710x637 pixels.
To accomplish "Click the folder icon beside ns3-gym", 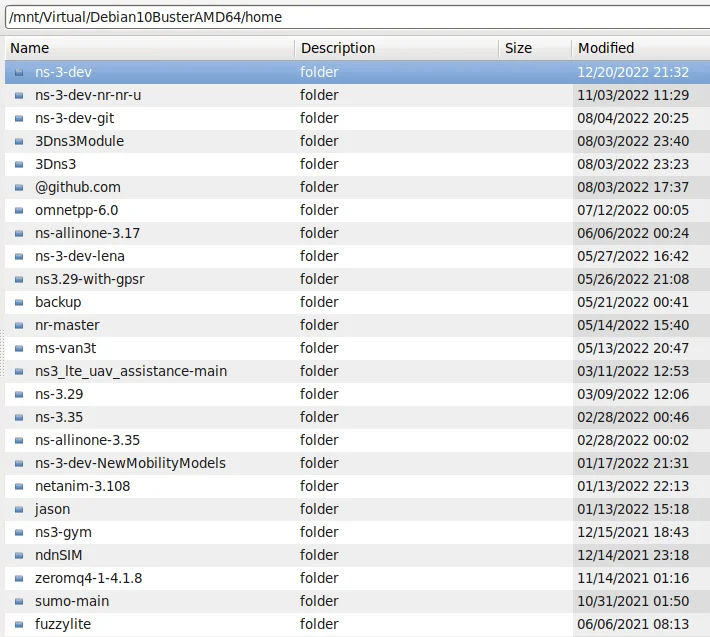I will 19,532.
